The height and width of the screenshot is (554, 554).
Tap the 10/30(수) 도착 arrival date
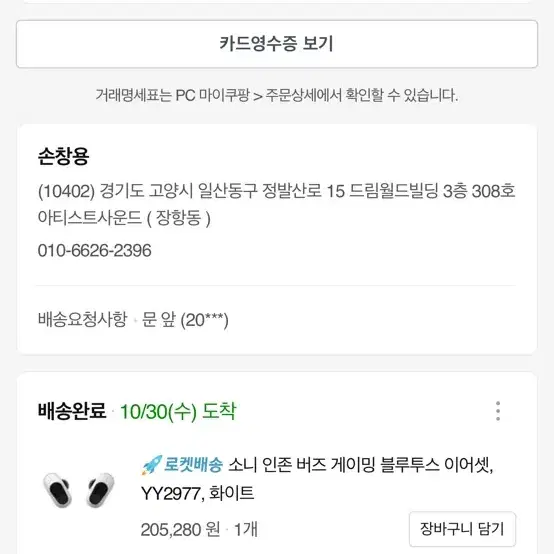point(178,412)
